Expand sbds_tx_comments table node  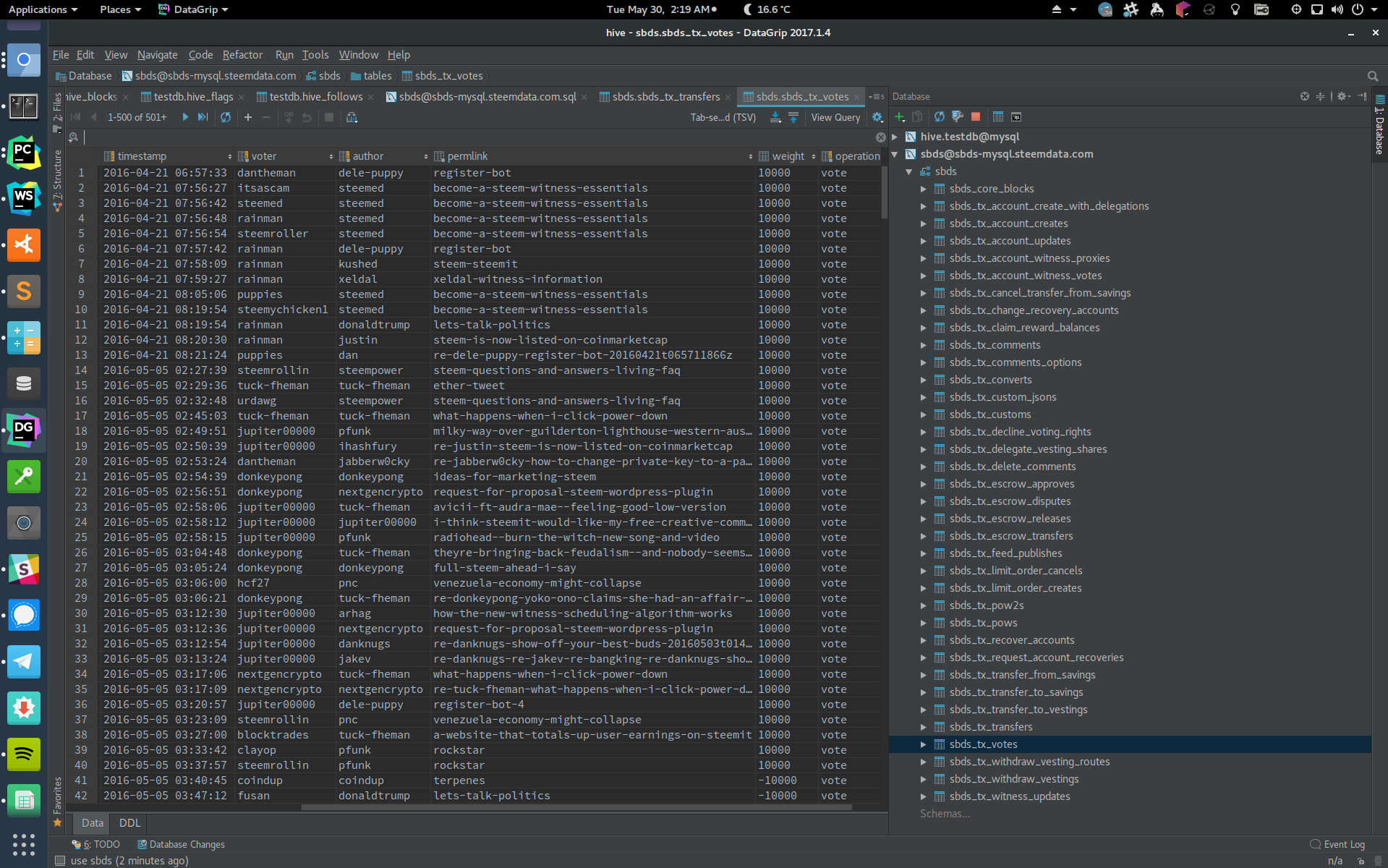pyautogui.click(x=924, y=345)
